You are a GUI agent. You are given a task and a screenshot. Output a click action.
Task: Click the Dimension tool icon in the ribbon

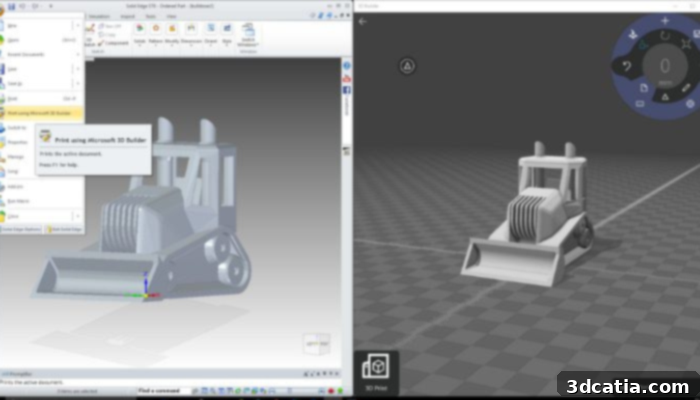(x=191, y=28)
